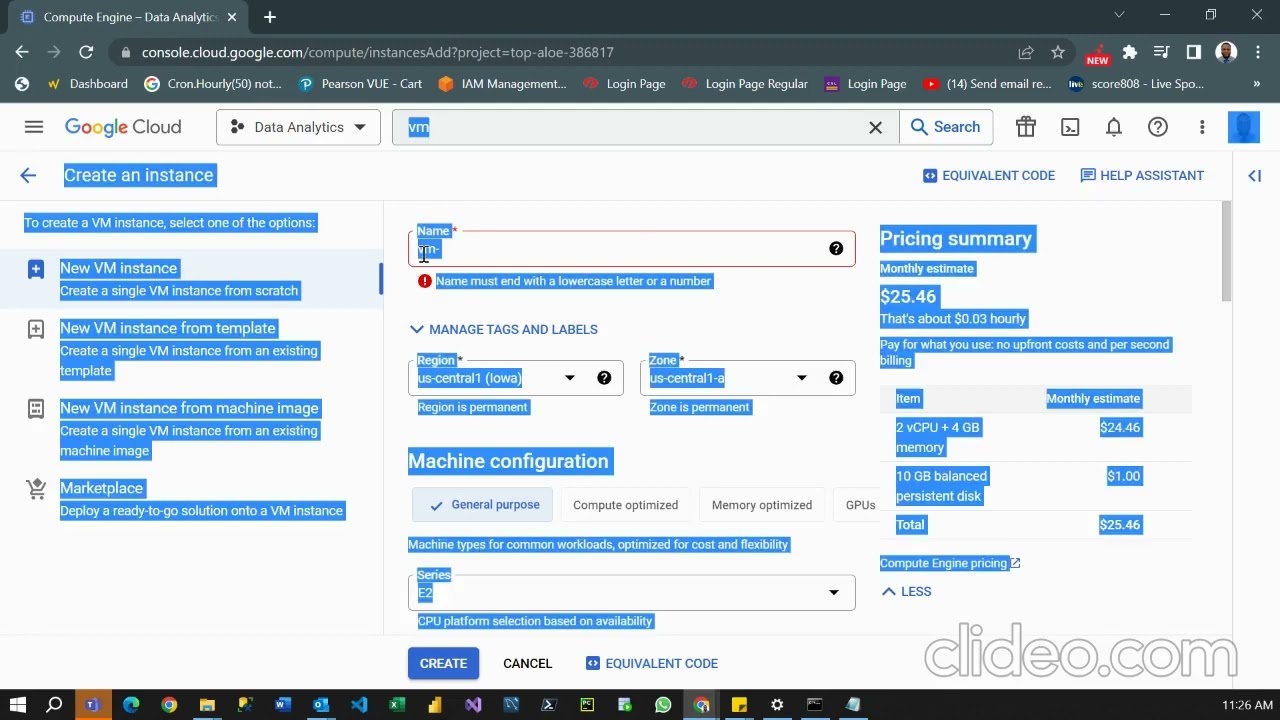Go back with the page arrow
1280x720 pixels.
click(x=28, y=175)
